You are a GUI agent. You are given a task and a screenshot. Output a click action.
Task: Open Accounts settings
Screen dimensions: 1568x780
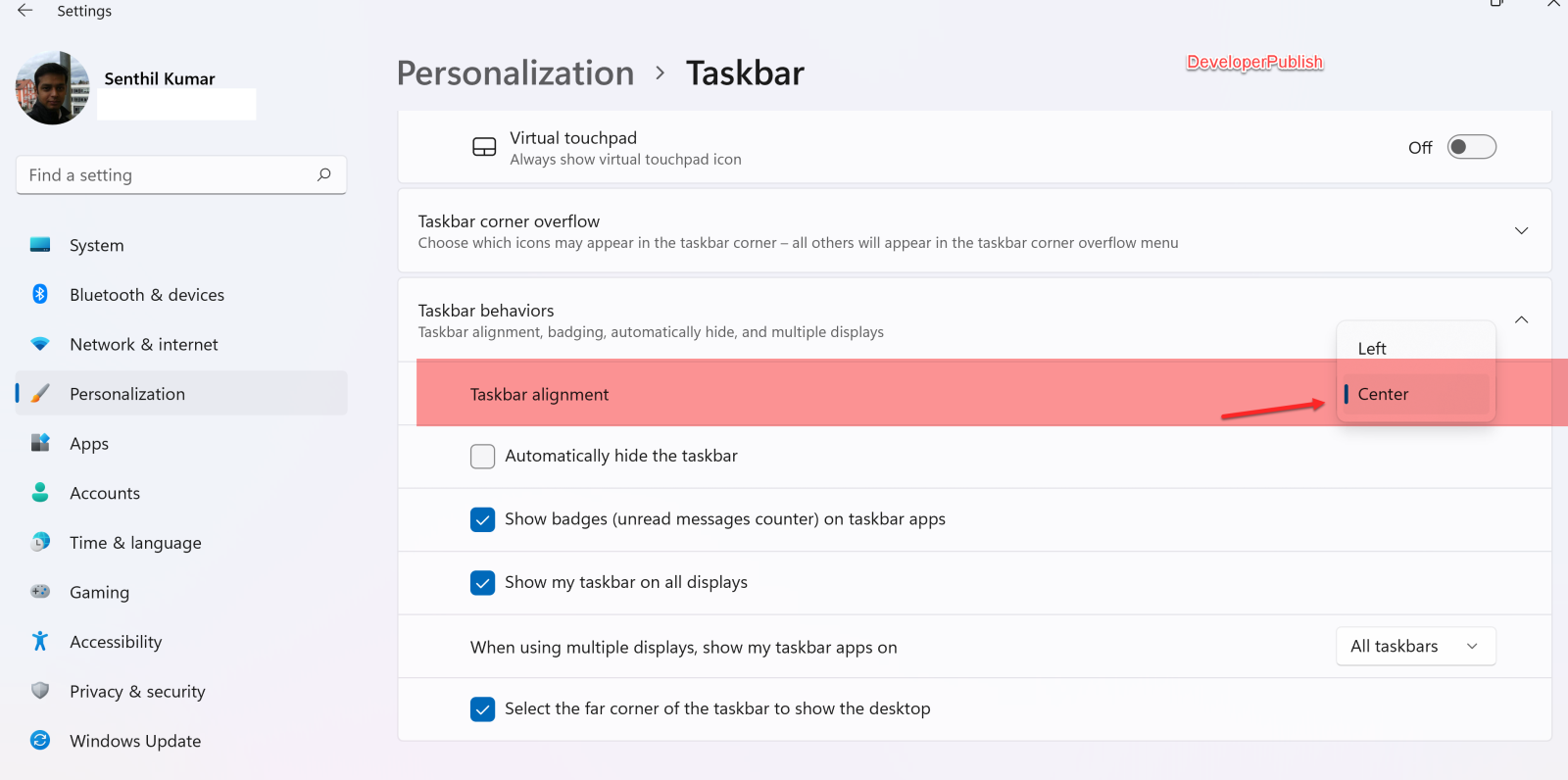[105, 493]
